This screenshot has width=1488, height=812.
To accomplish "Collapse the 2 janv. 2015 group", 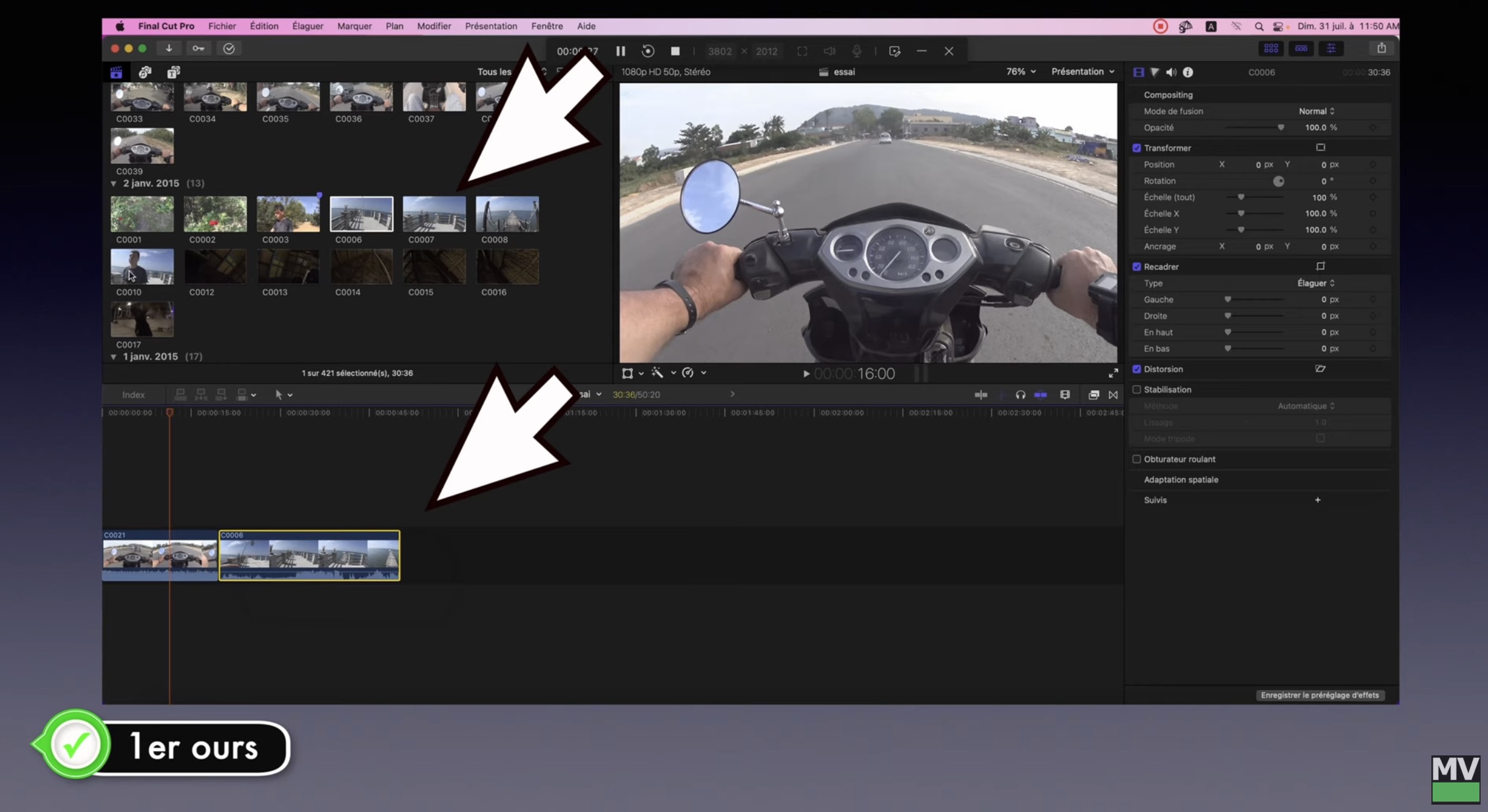I will tap(113, 184).
